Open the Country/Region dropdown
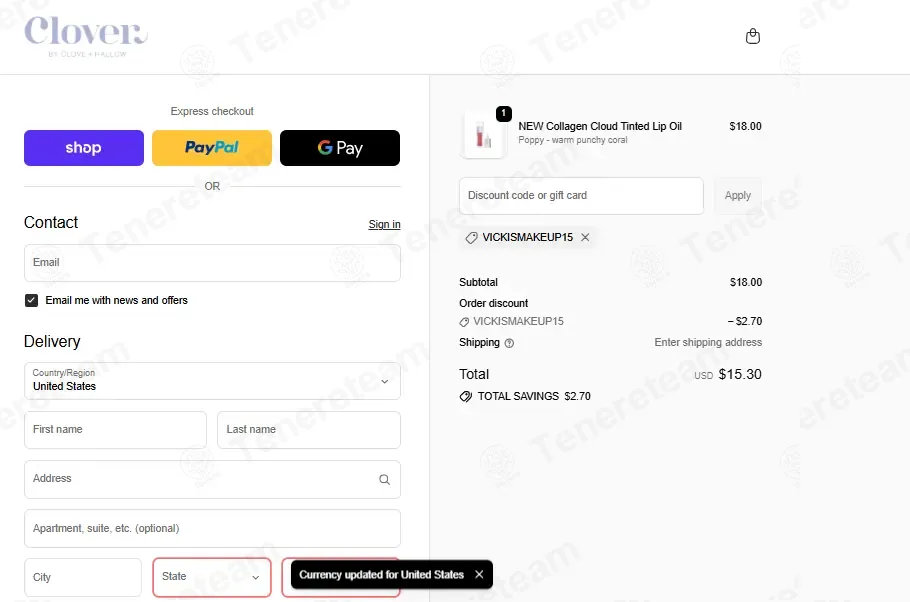Image resolution: width=910 pixels, height=602 pixels. [x=212, y=381]
